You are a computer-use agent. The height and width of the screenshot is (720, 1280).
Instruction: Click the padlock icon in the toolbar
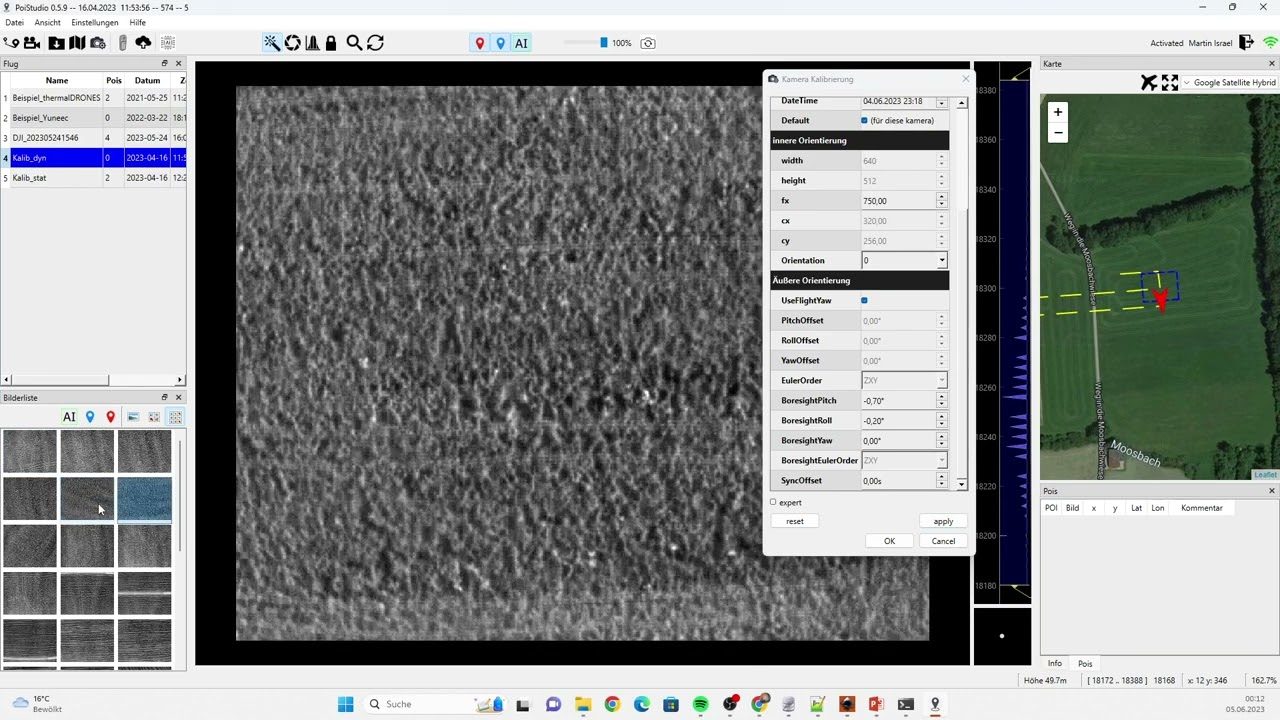[331, 43]
